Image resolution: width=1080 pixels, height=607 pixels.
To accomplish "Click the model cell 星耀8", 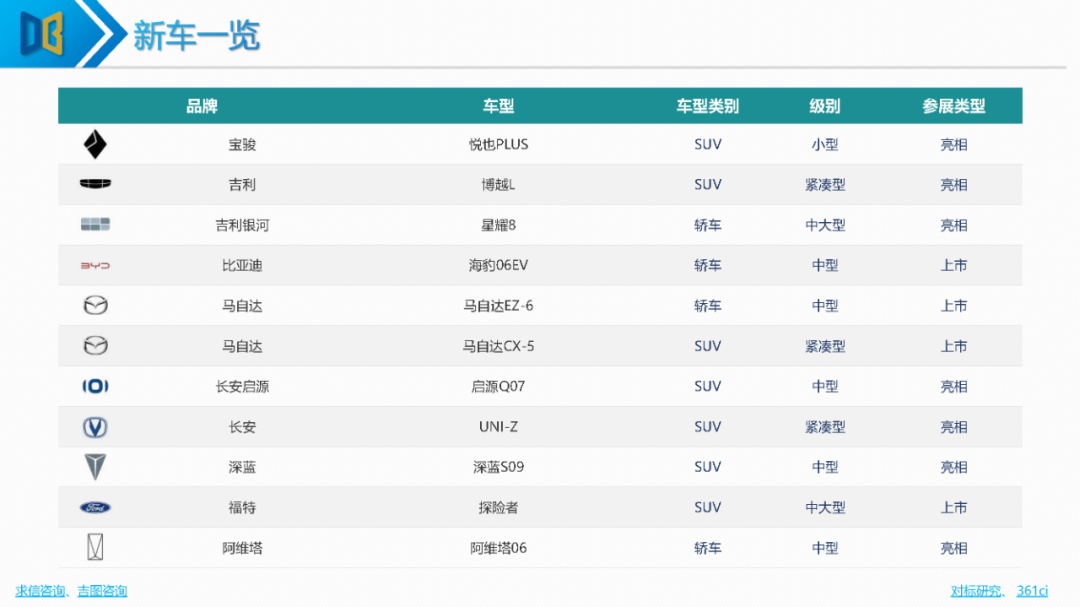I will pyautogui.click(x=498, y=225).
